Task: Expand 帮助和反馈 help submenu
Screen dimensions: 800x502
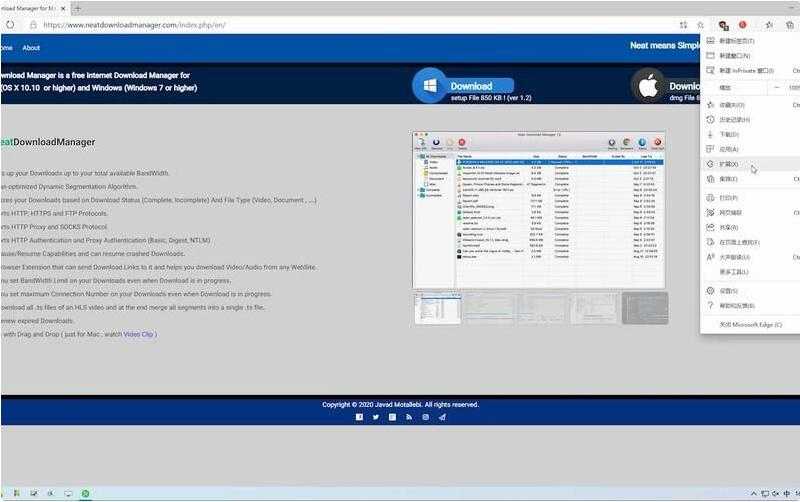Action: tap(751, 306)
